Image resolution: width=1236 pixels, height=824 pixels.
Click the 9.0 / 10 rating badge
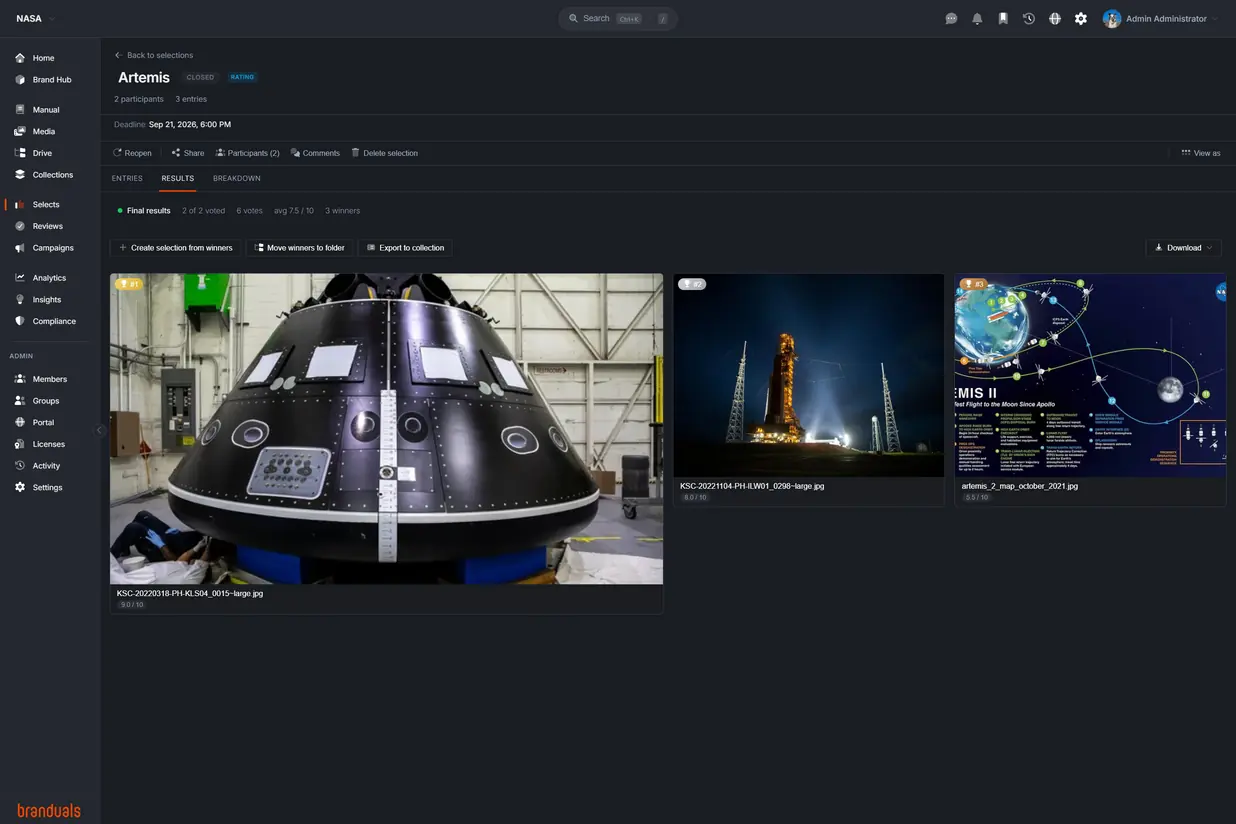coord(132,605)
